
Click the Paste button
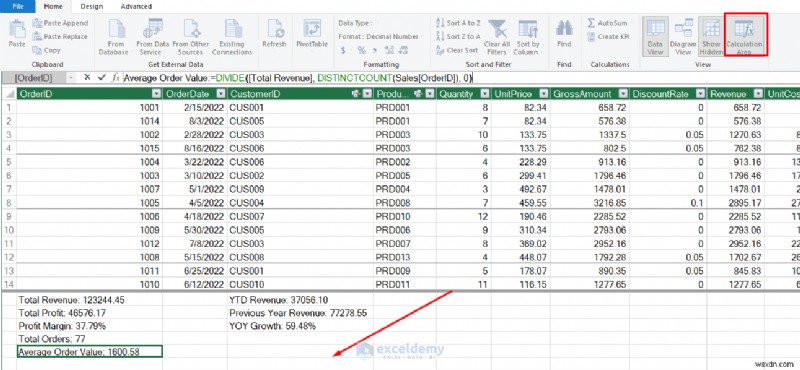click(x=17, y=34)
